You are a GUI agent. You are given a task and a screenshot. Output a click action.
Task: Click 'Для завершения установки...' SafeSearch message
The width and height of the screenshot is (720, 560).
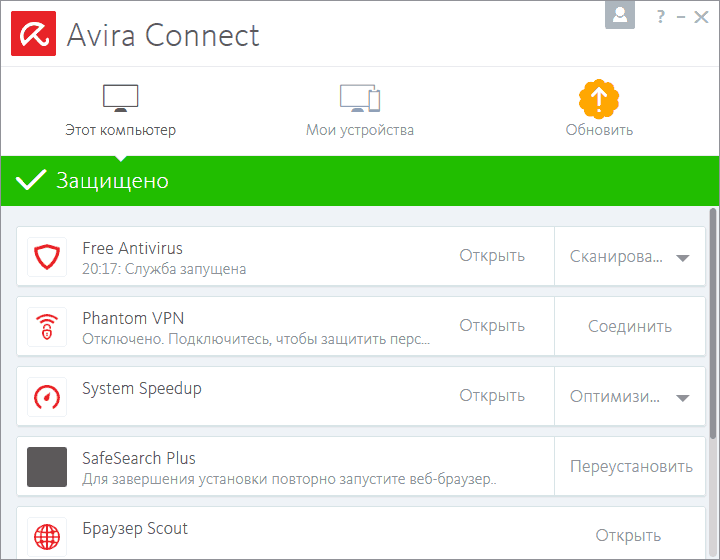coord(289,479)
